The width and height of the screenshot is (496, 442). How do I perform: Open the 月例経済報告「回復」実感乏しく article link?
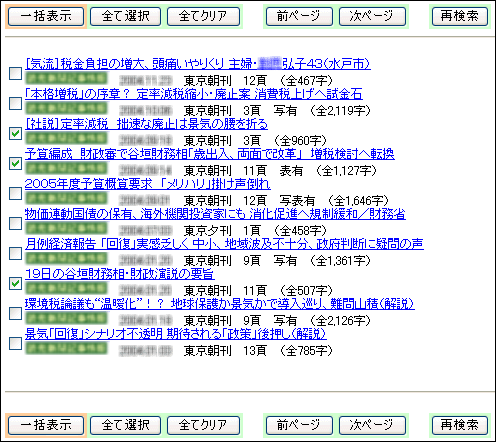pos(224,244)
